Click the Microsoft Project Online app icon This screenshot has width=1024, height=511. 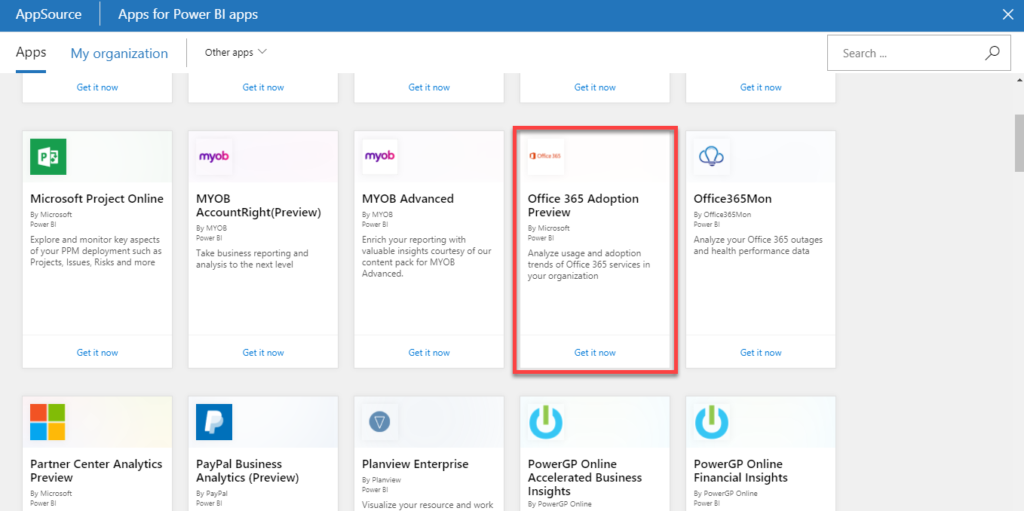(48, 157)
